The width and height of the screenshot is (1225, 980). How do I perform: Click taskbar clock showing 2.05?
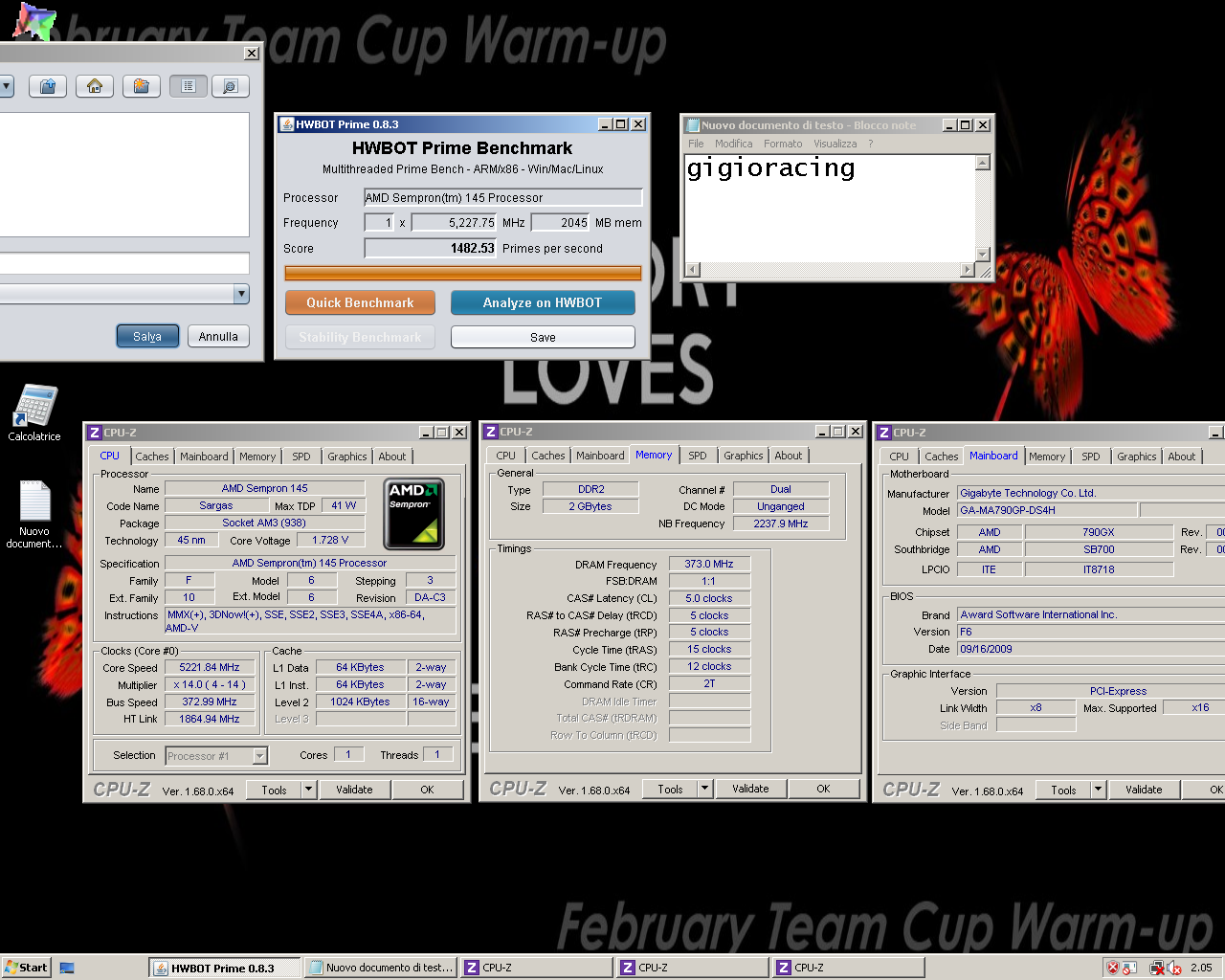coord(1202,968)
